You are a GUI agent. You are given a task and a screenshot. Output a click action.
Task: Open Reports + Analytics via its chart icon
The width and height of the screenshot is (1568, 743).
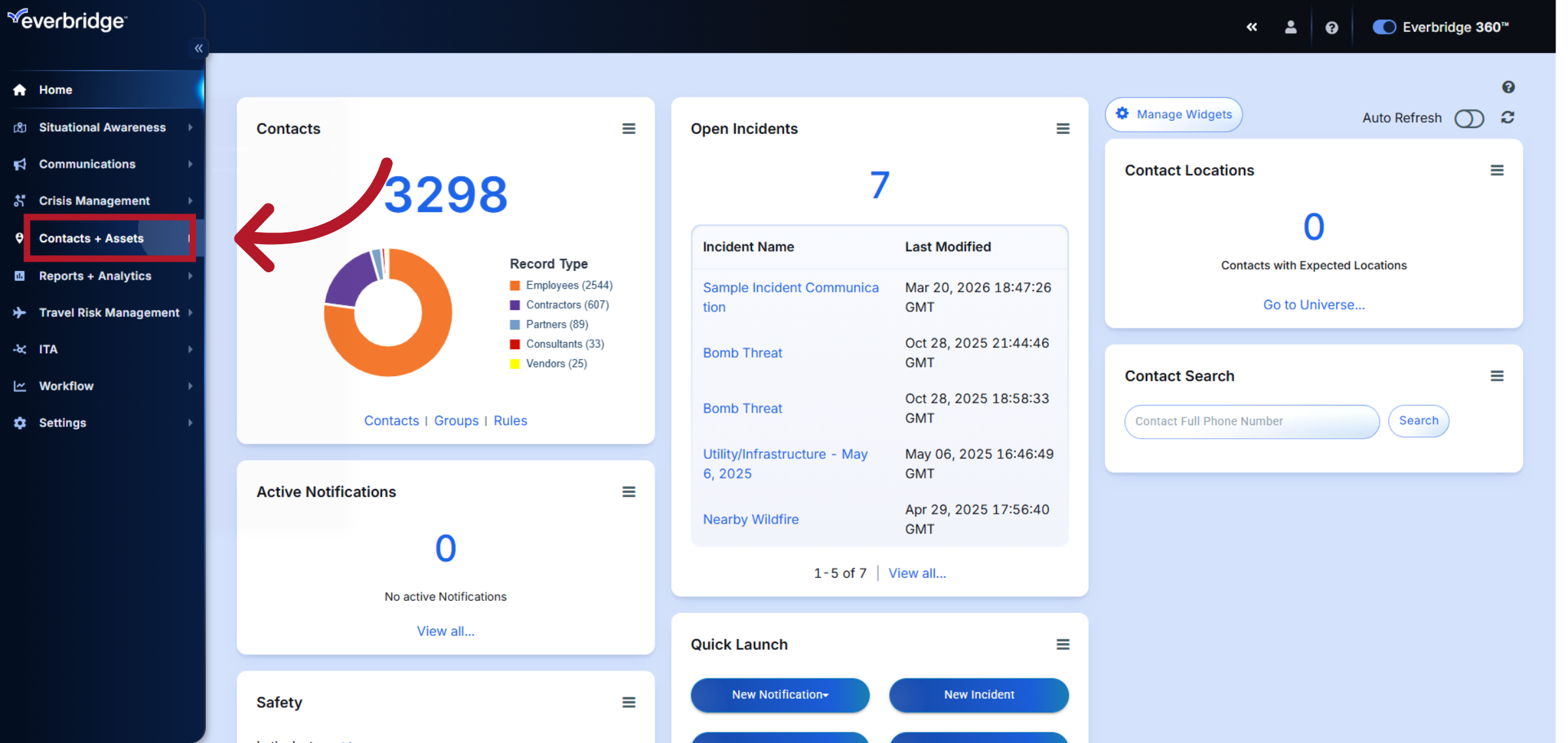point(20,276)
